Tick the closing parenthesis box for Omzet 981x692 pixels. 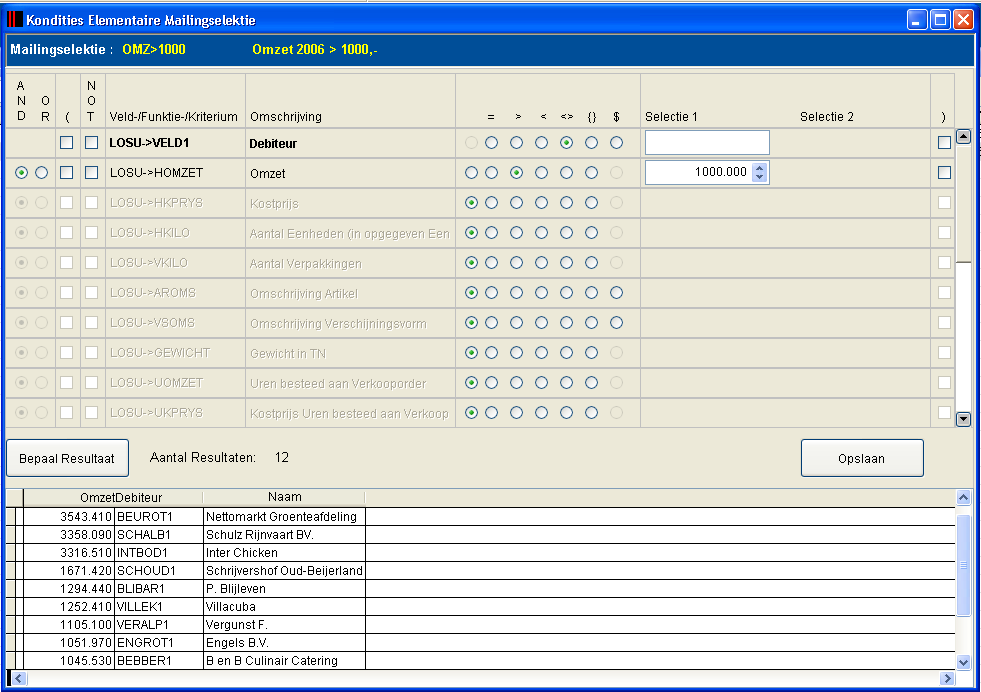click(x=945, y=173)
